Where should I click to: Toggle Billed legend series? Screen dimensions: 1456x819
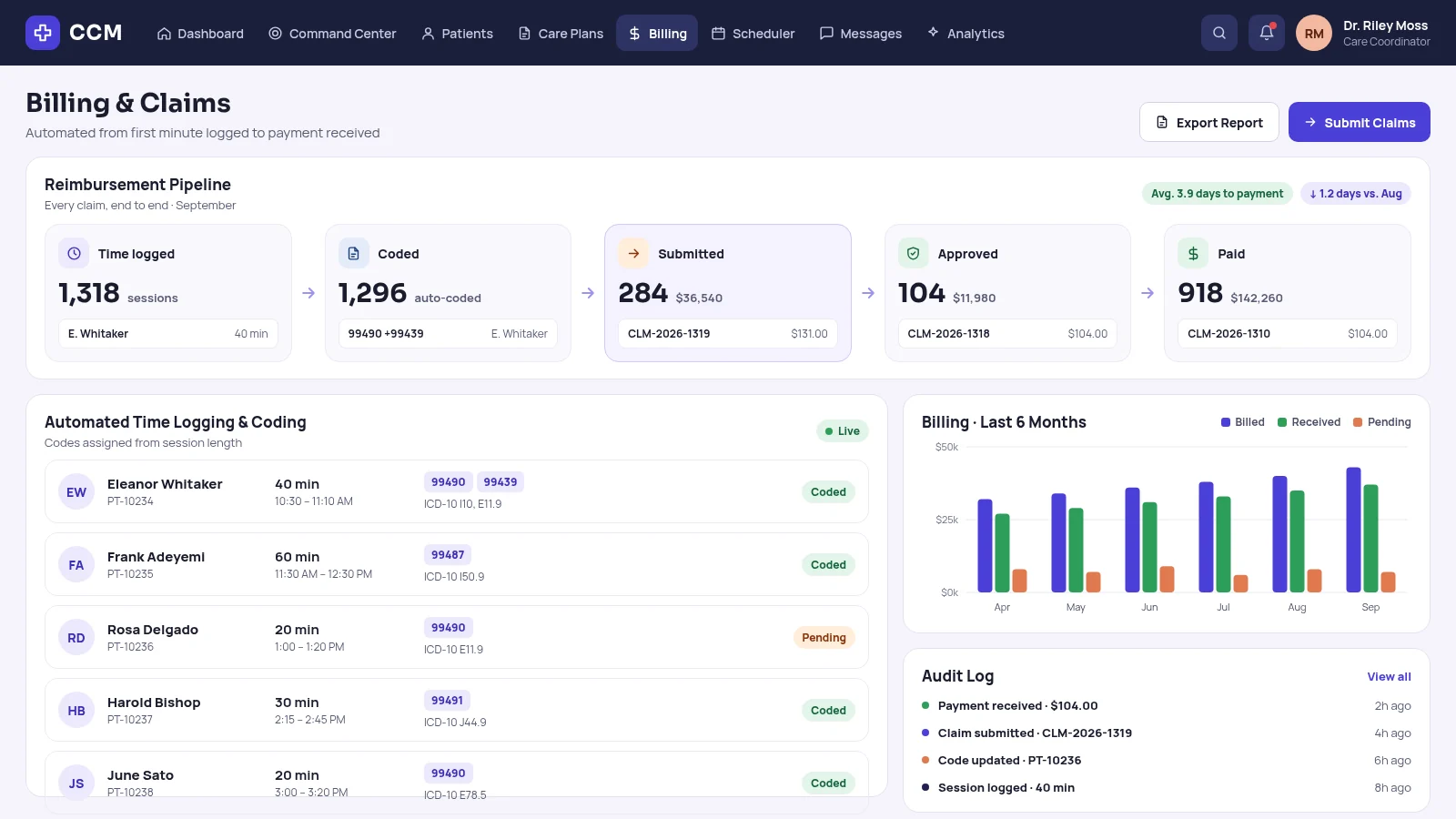click(1243, 422)
